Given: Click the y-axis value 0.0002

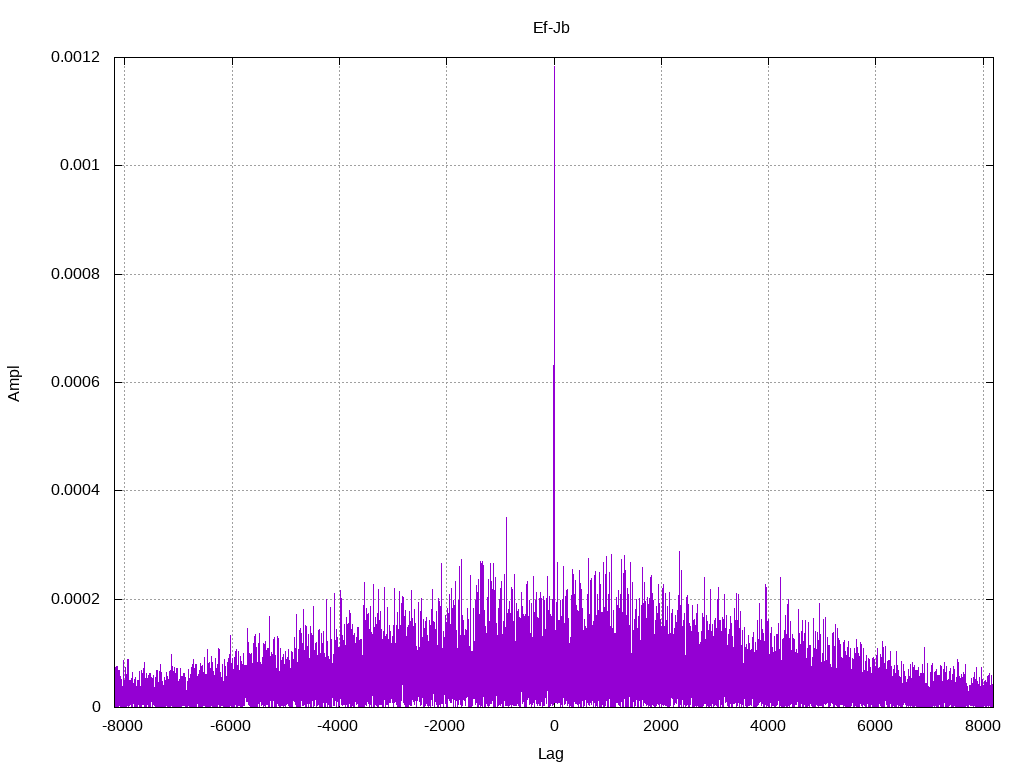Looking at the screenshot, I should [76, 599].
